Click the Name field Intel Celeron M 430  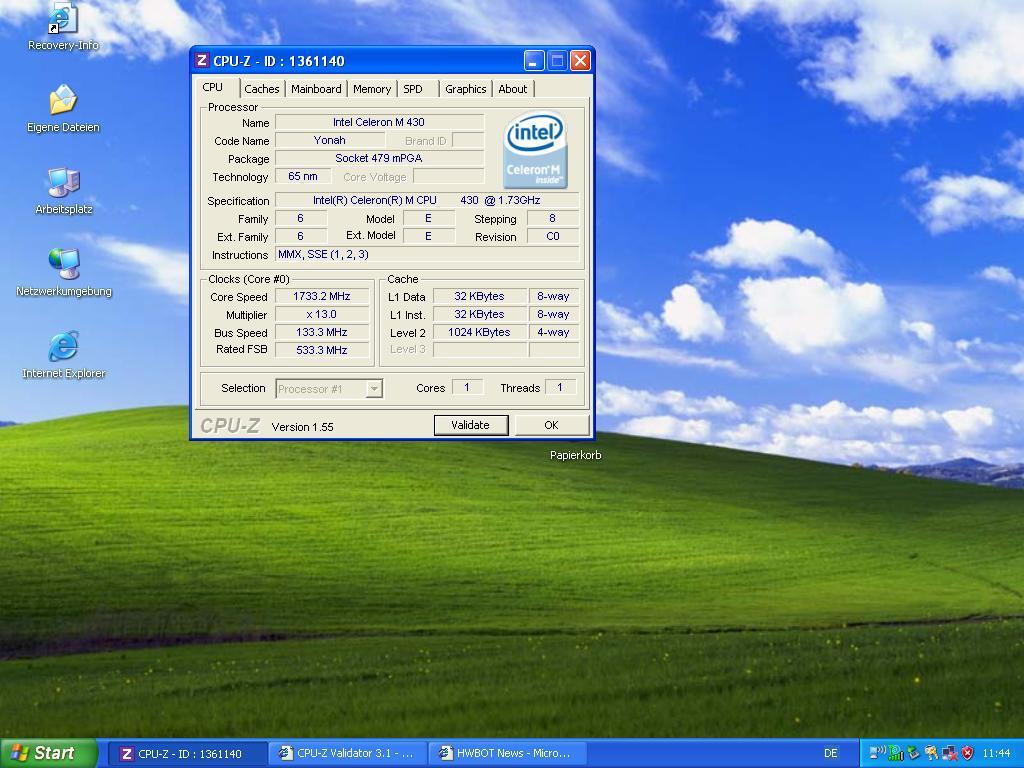point(379,122)
